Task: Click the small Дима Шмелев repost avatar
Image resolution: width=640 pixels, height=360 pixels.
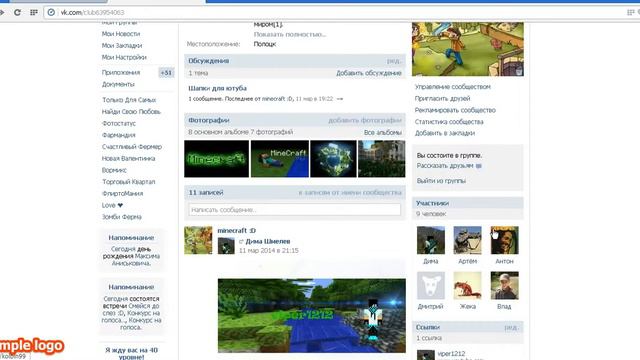Action: click(226, 246)
